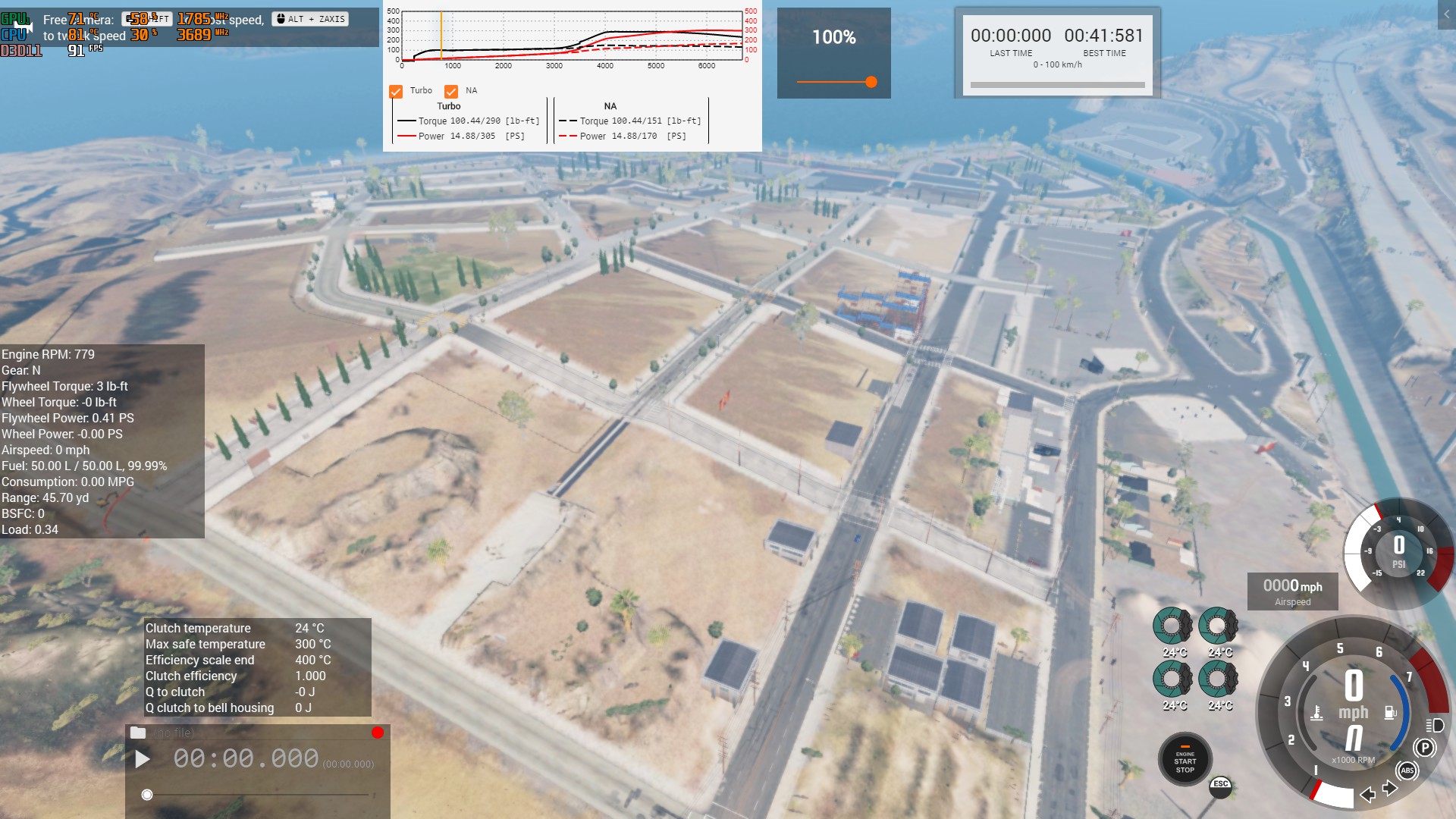Click the left turn signal arrow
Image resolution: width=1456 pixels, height=819 pixels.
[x=1368, y=794]
